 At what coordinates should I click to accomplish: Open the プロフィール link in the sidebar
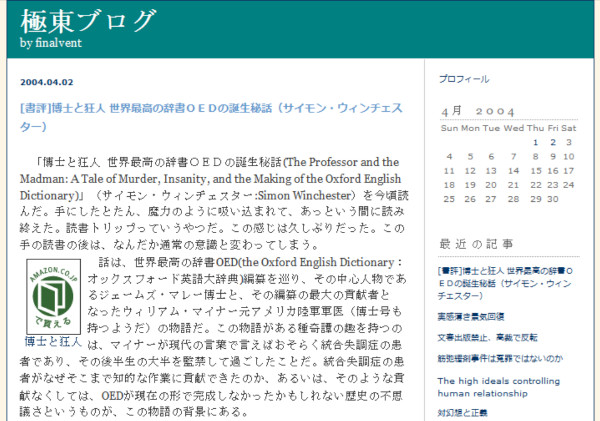point(464,79)
